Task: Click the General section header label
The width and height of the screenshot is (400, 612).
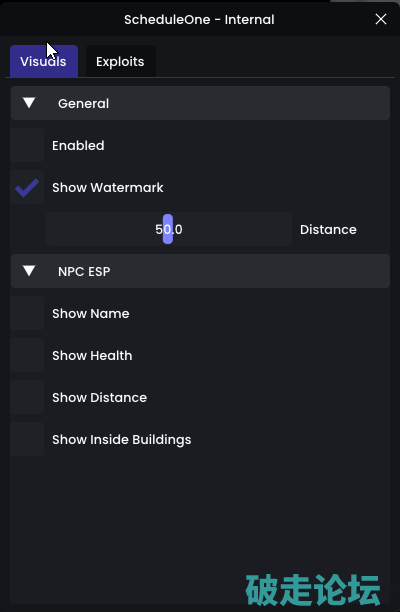Action: point(84,103)
